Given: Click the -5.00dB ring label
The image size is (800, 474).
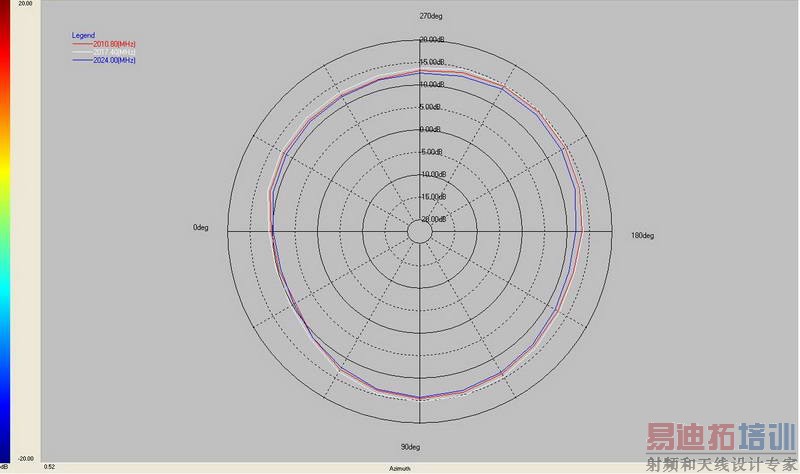Looking at the screenshot, I should pyautogui.click(x=431, y=152).
